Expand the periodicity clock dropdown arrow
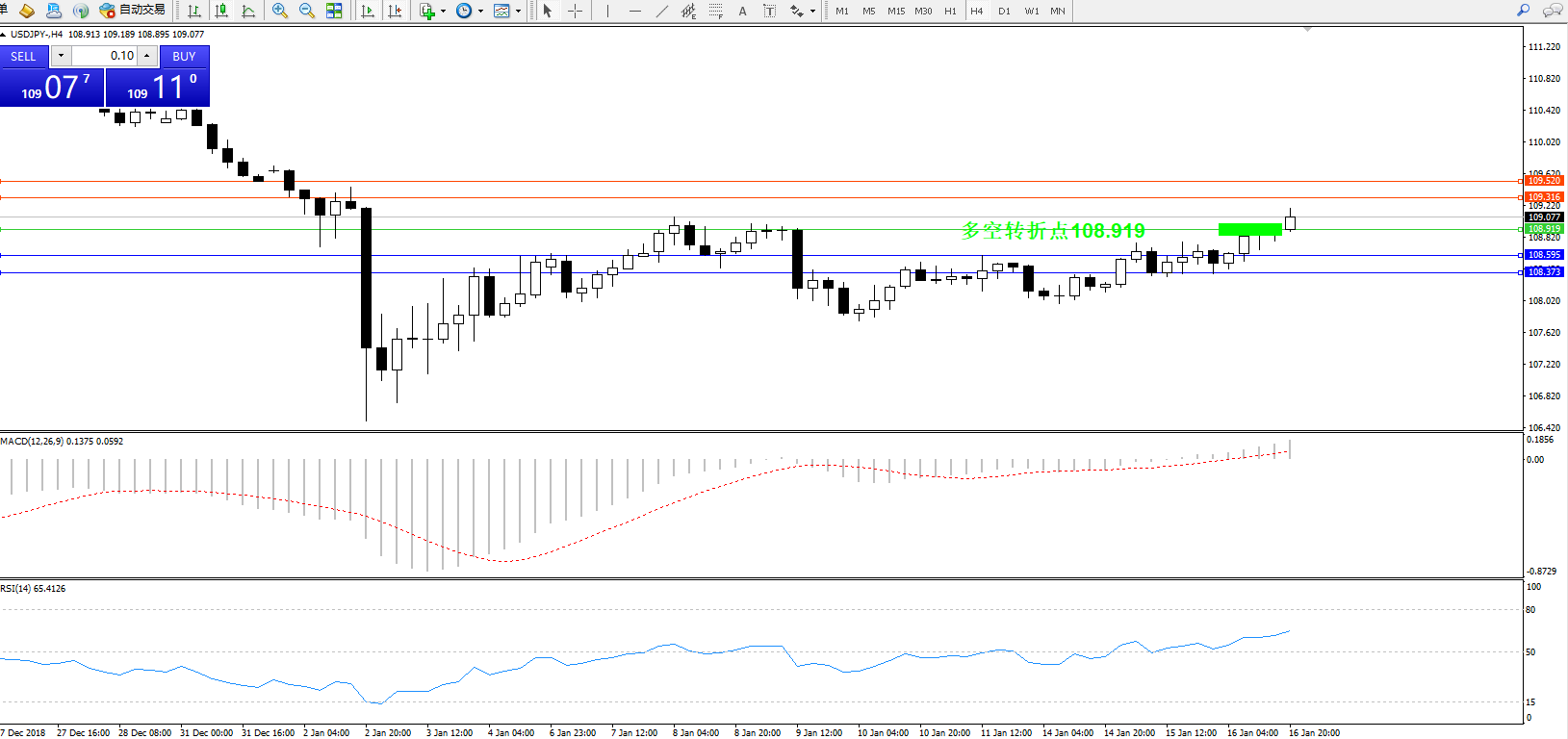The width and height of the screenshot is (1568, 739). click(480, 12)
